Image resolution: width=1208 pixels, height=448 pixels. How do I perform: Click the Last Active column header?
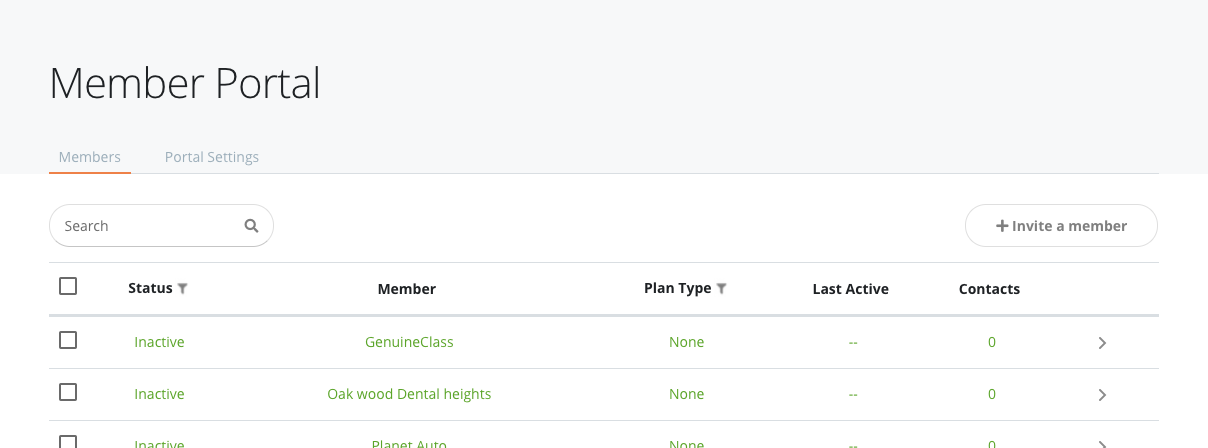point(851,289)
